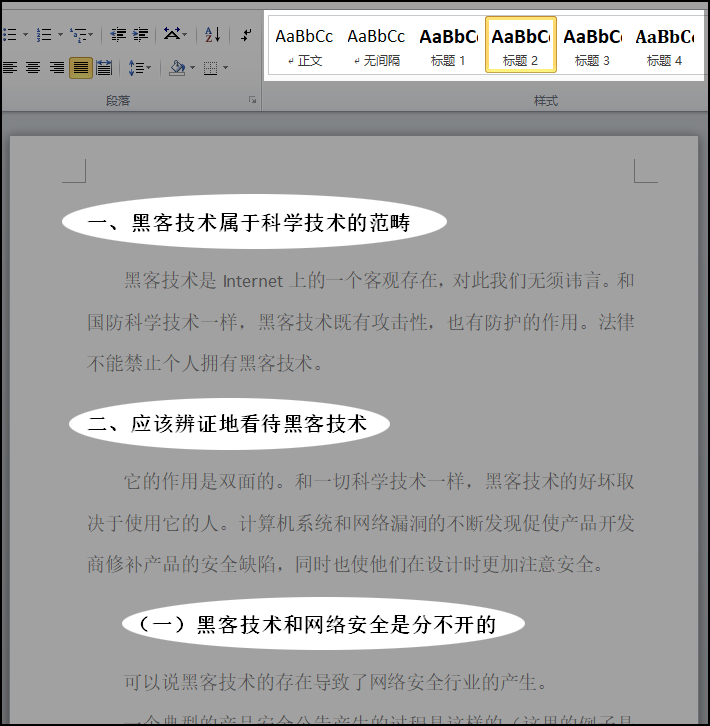Click the bullet list icon

tap(9, 35)
